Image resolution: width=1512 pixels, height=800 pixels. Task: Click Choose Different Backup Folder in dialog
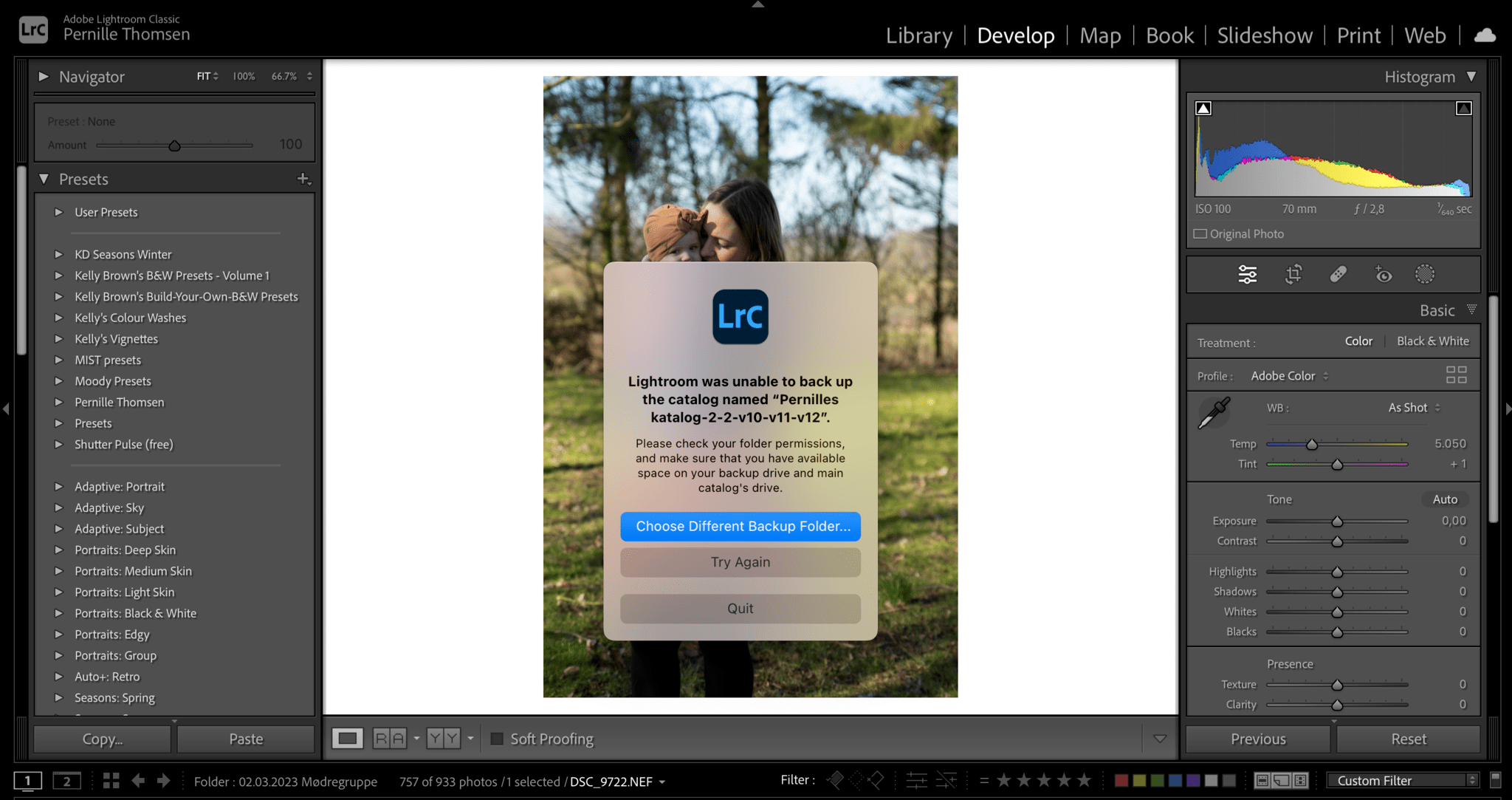tap(740, 526)
